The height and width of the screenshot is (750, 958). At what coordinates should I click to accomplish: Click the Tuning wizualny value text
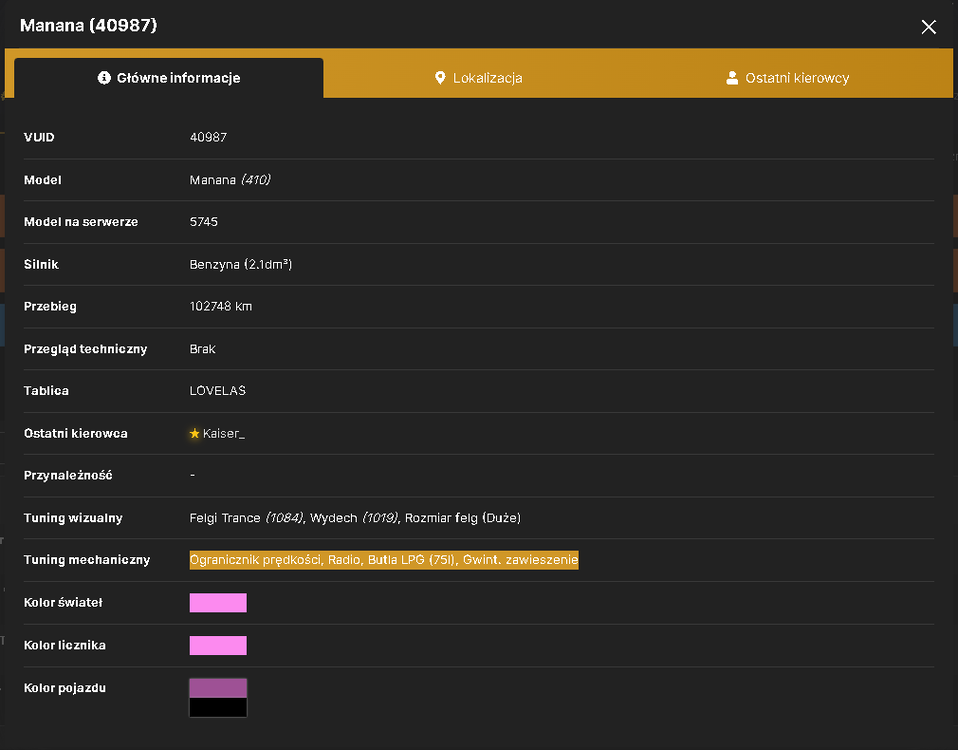tap(355, 518)
